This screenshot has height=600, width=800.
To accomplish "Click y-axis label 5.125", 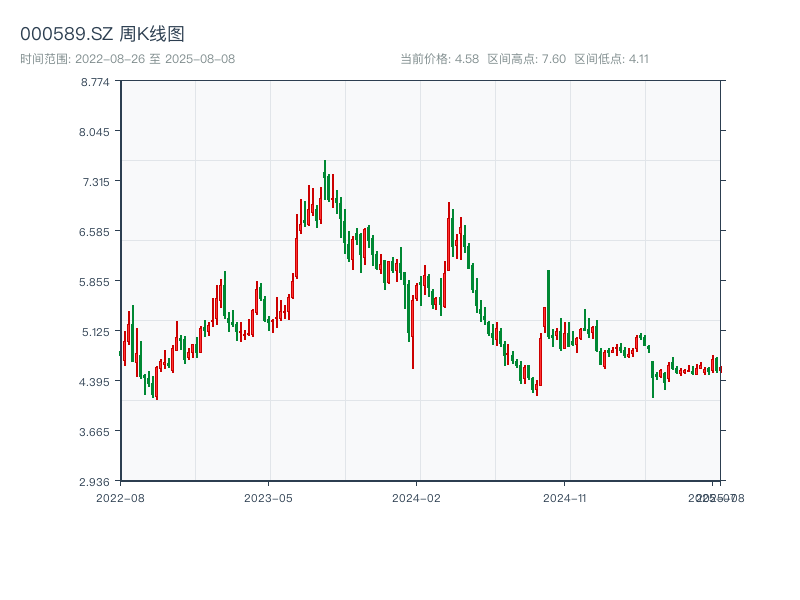I will click(x=95, y=332).
